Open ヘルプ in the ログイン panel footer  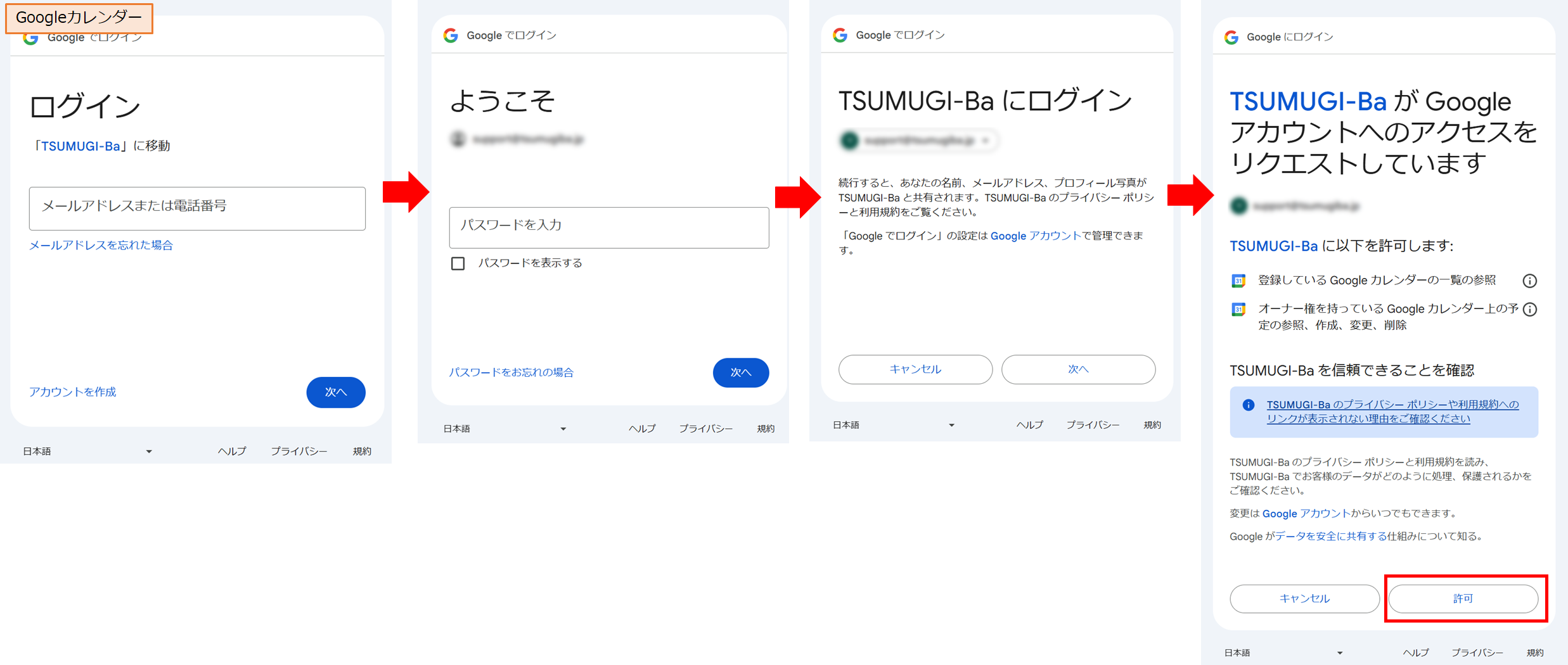tap(232, 452)
